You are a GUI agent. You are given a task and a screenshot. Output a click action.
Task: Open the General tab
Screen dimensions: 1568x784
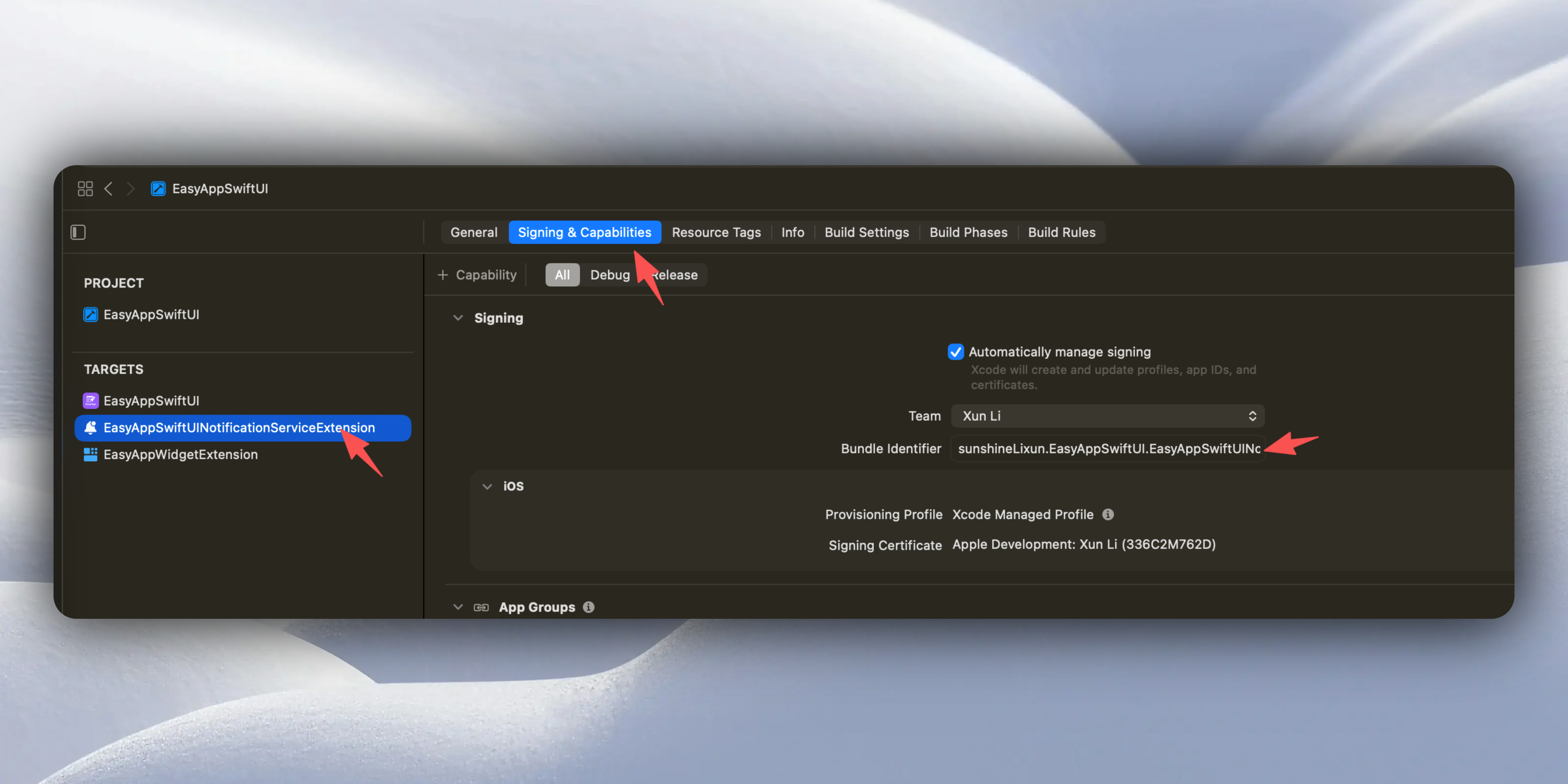(473, 232)
